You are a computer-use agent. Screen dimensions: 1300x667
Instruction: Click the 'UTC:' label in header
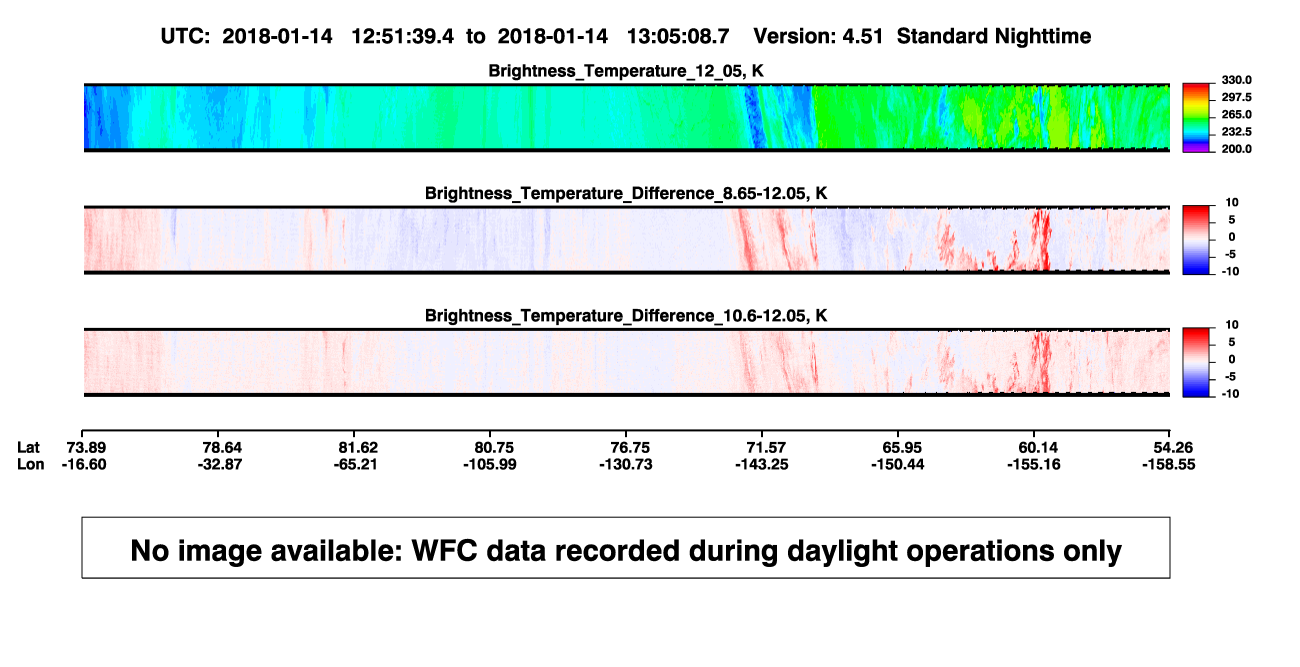coord(185,36)
